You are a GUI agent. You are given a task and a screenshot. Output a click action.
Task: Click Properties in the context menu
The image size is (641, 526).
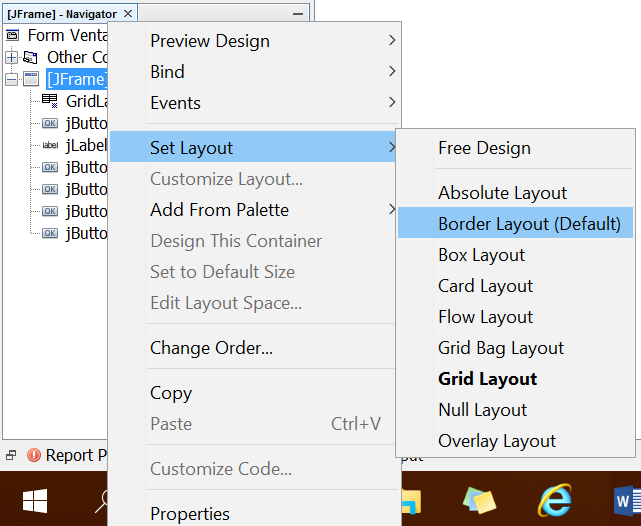pyautogui.click(x=190, y=514)
